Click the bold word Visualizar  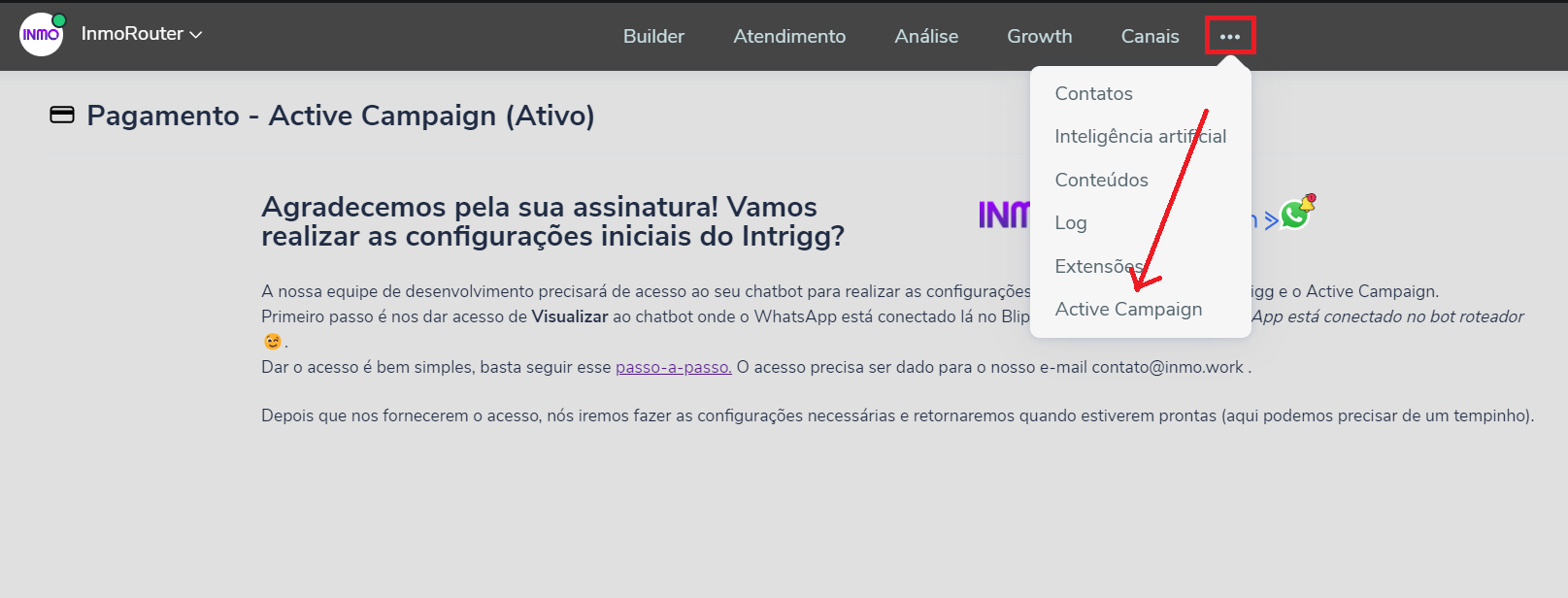570,316
